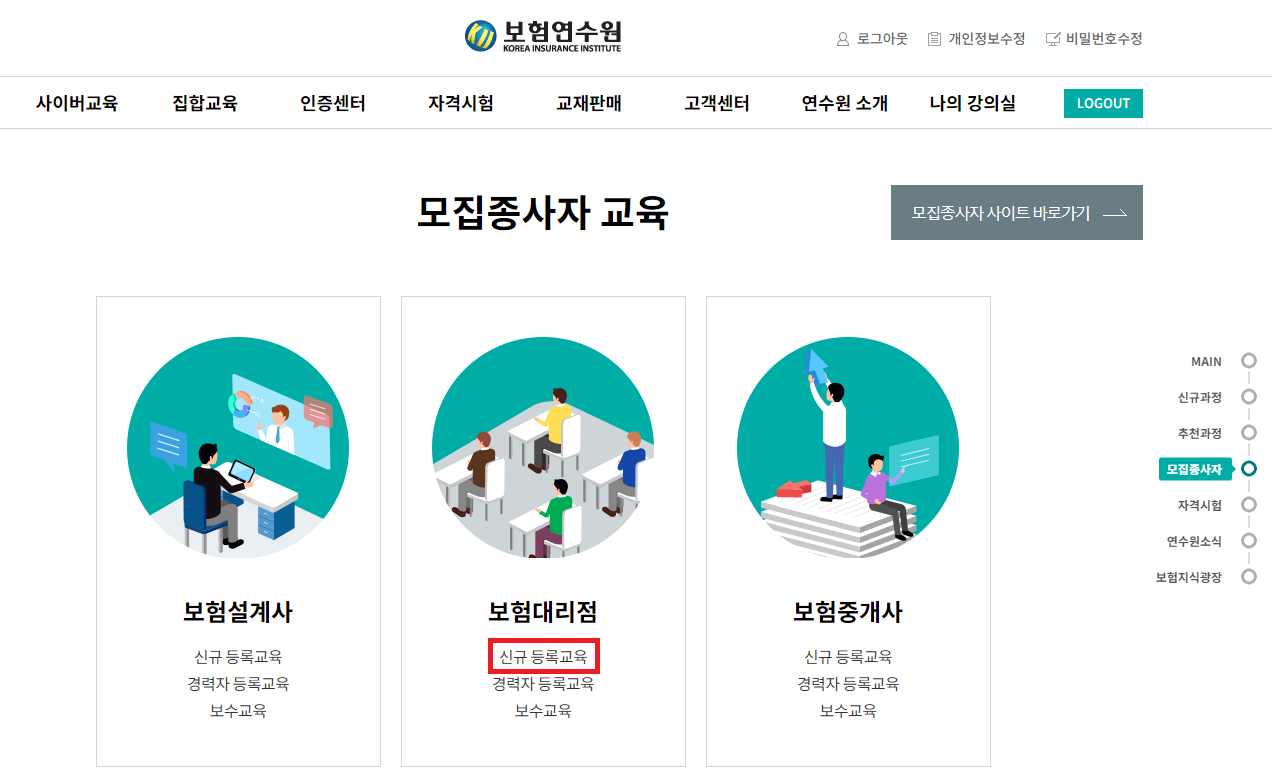Open the 사이버교육 main menu
The image size is (1272, 782).
point(77,103)
